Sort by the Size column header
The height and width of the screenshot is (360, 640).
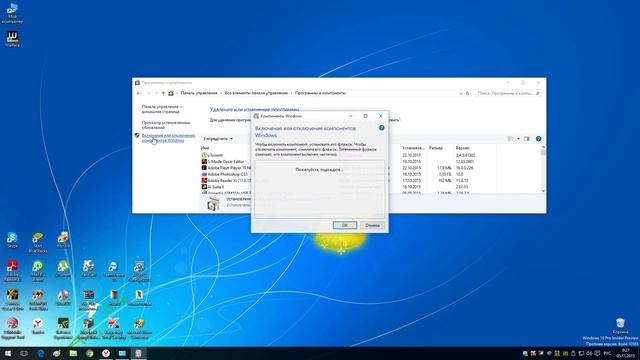(436, 148)
